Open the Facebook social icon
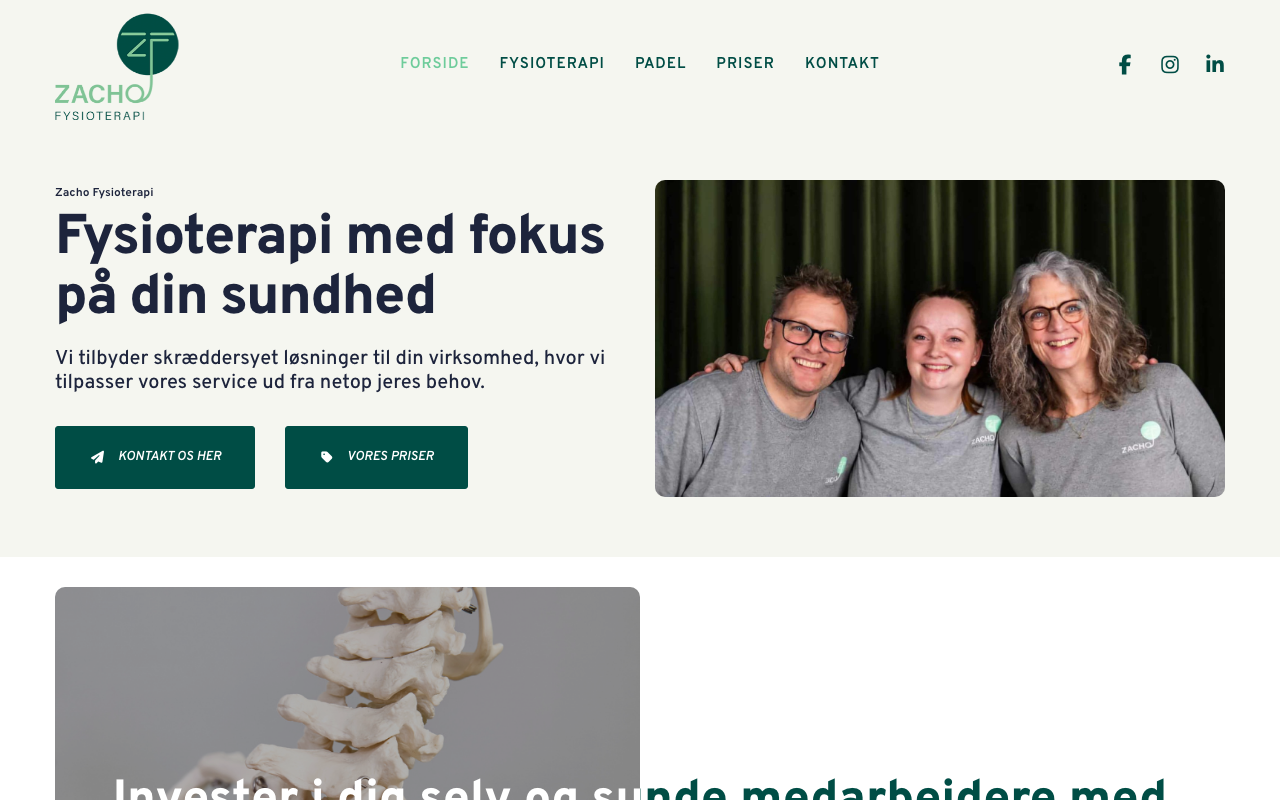 click(x=1124, y=65)
